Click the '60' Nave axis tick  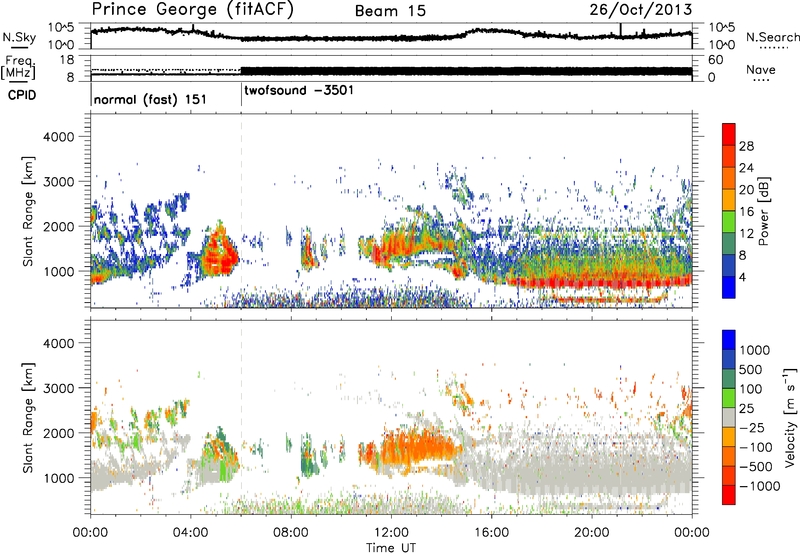pos(716,60)
